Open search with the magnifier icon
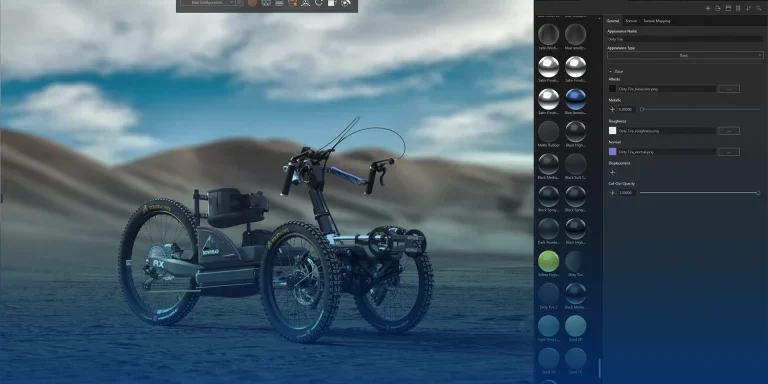 (758, 8)
